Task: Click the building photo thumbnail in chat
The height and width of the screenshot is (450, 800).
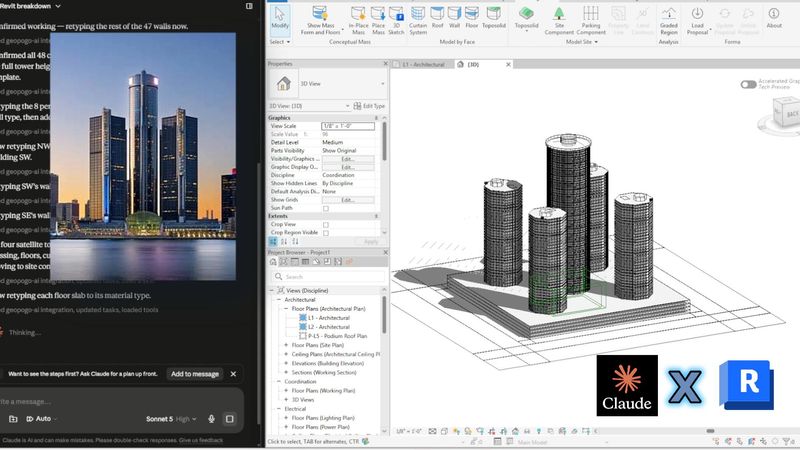Action: click(x=143, y=157)
